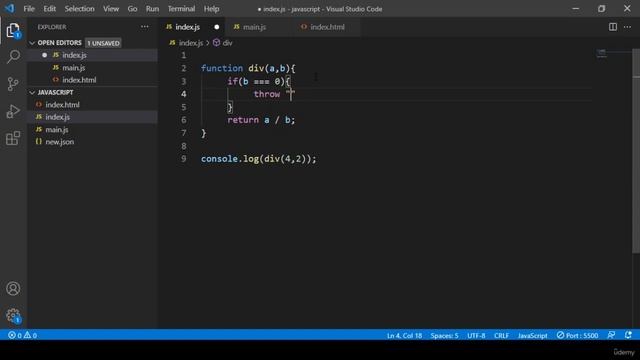Click line number 9 in gutter
Screen dimensions: 640x360
[184, 159]
